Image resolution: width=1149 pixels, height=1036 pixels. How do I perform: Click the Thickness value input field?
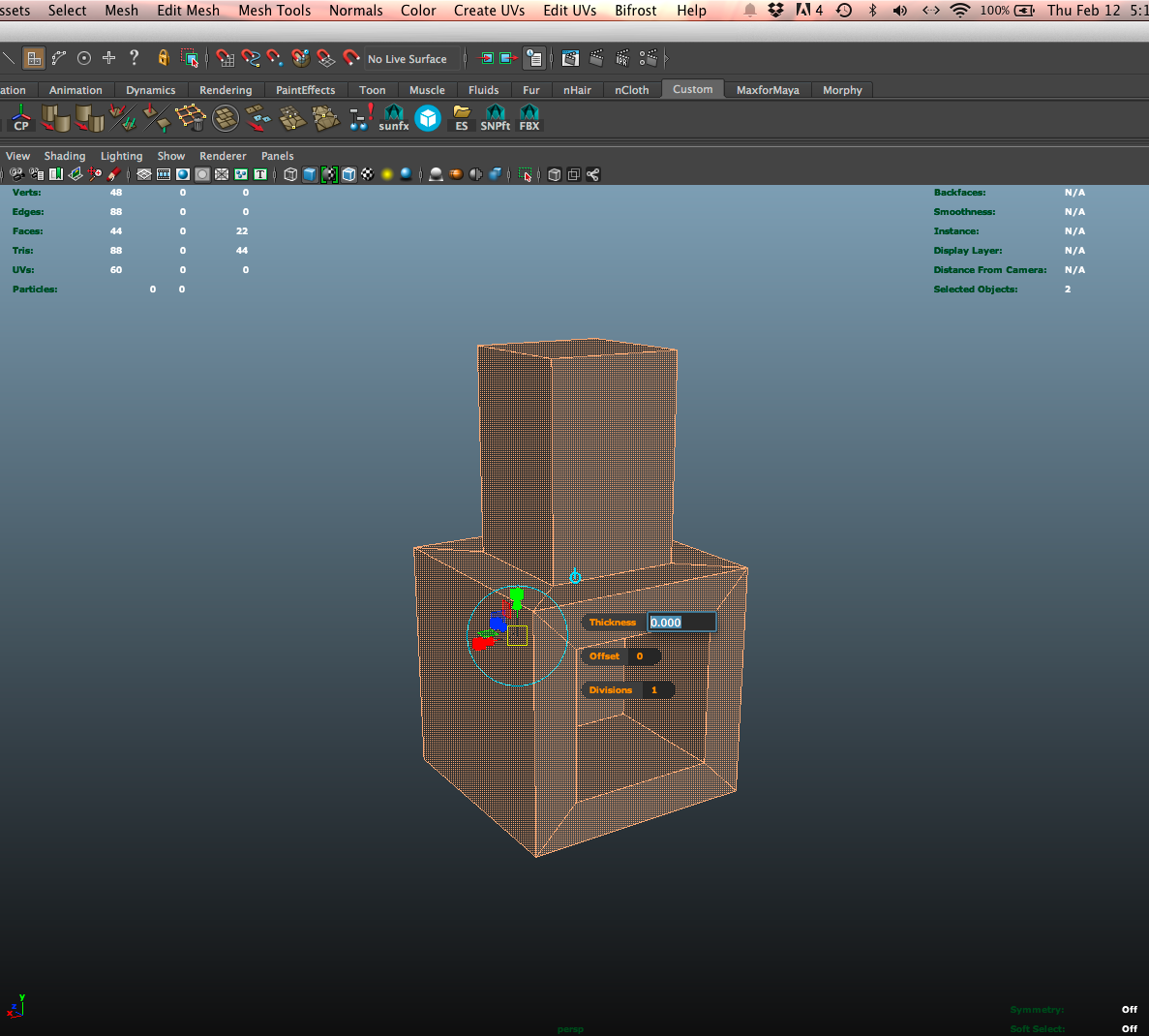[x=681, y=623]
